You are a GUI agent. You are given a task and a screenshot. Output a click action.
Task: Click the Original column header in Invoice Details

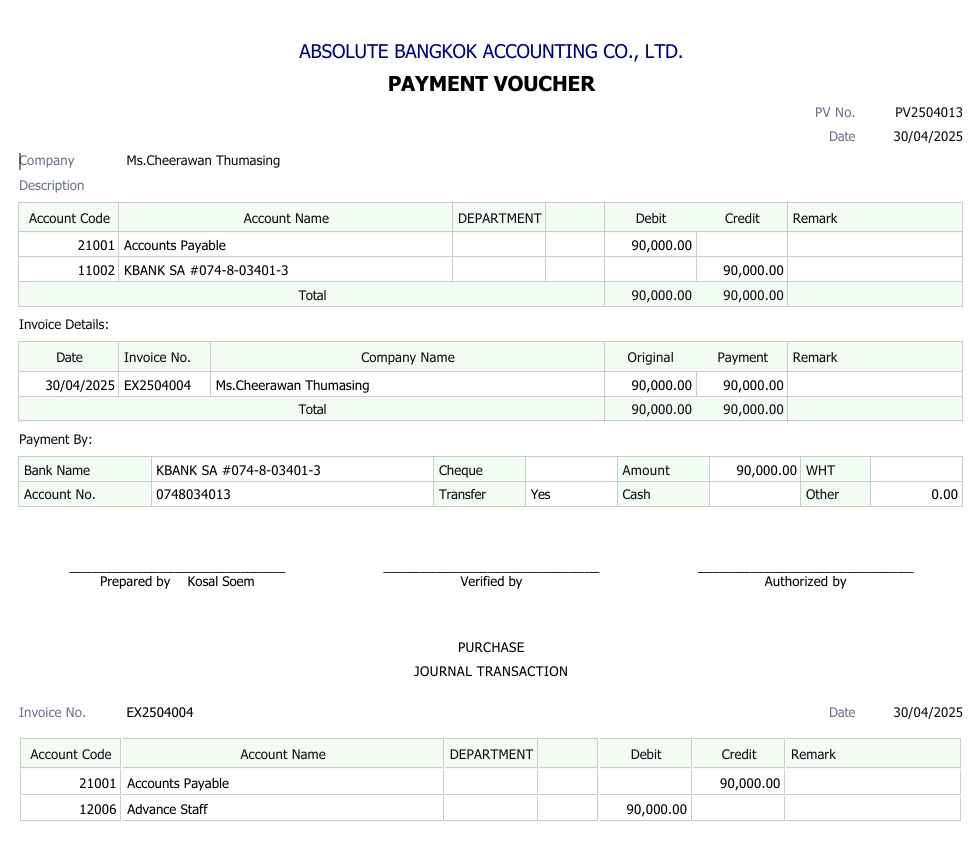(x=650, y=357)
